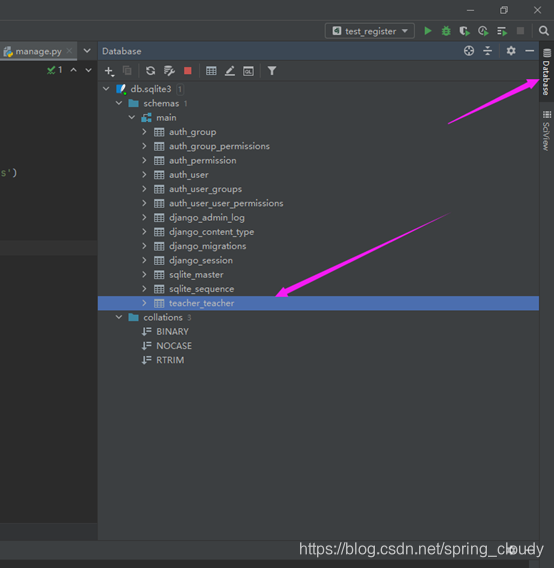Select the django_session table
Screen dimensions: 554x568
click(201, 260)
